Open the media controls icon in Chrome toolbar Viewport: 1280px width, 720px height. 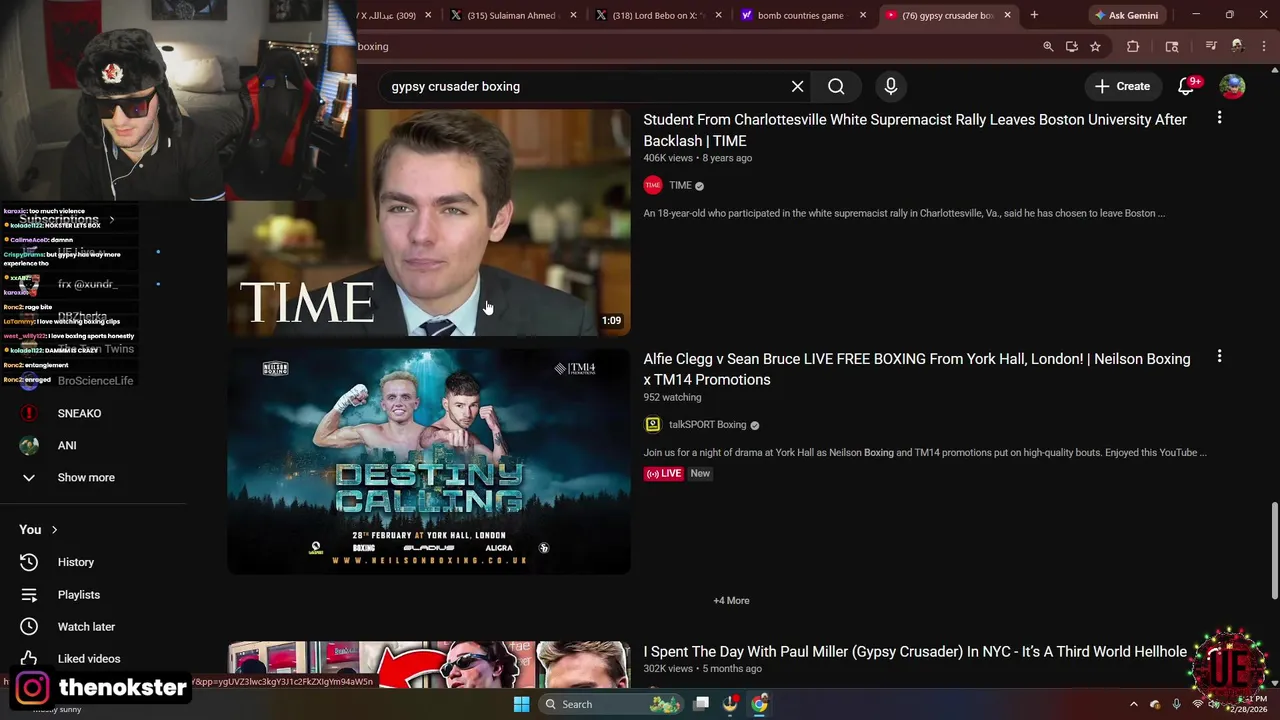pyautogui.click(x=1211, y=46)
